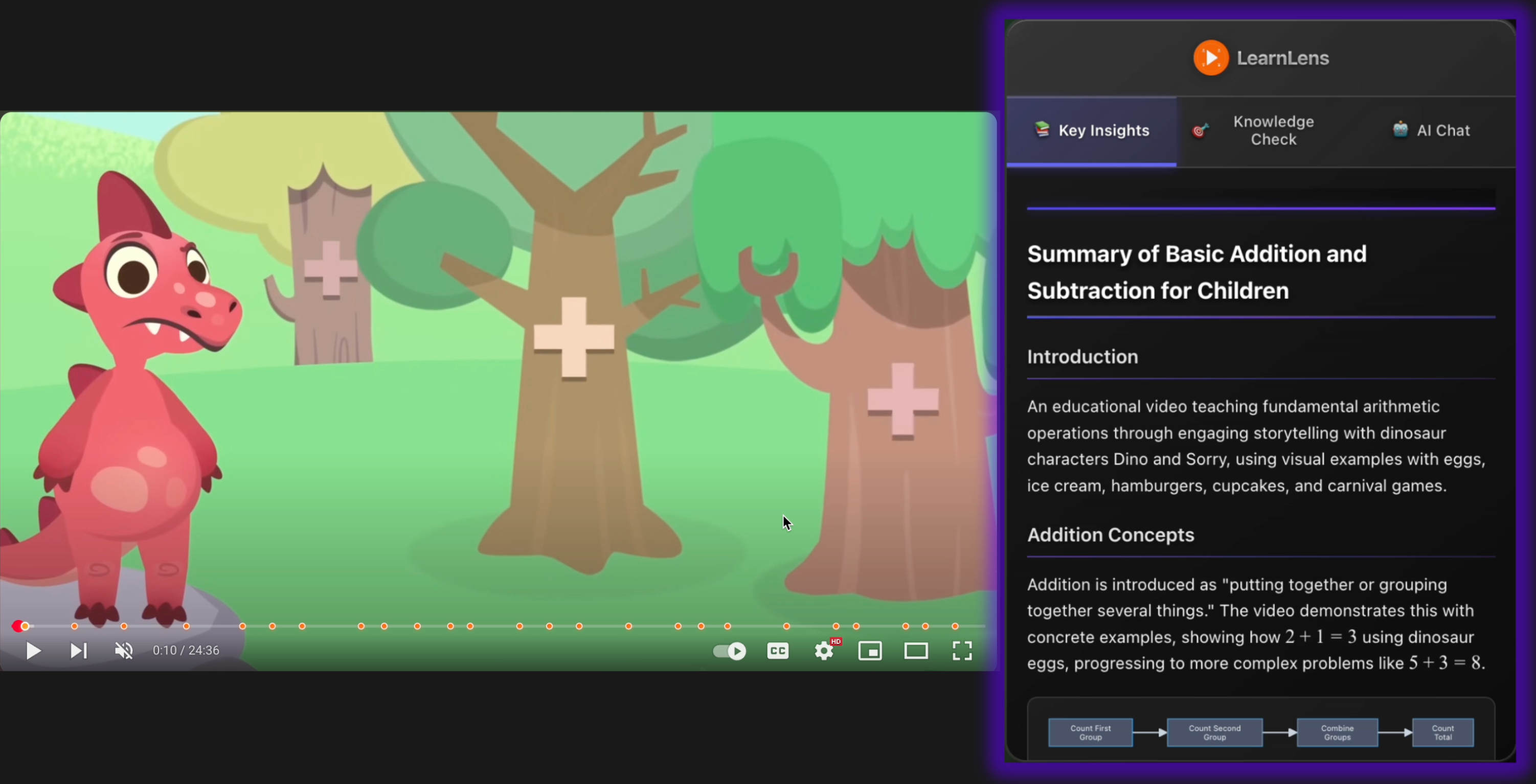Viewport: 1536px width, 784px height.
Task: Open the AI Chat tab
Action: [x=1442, y=130]
